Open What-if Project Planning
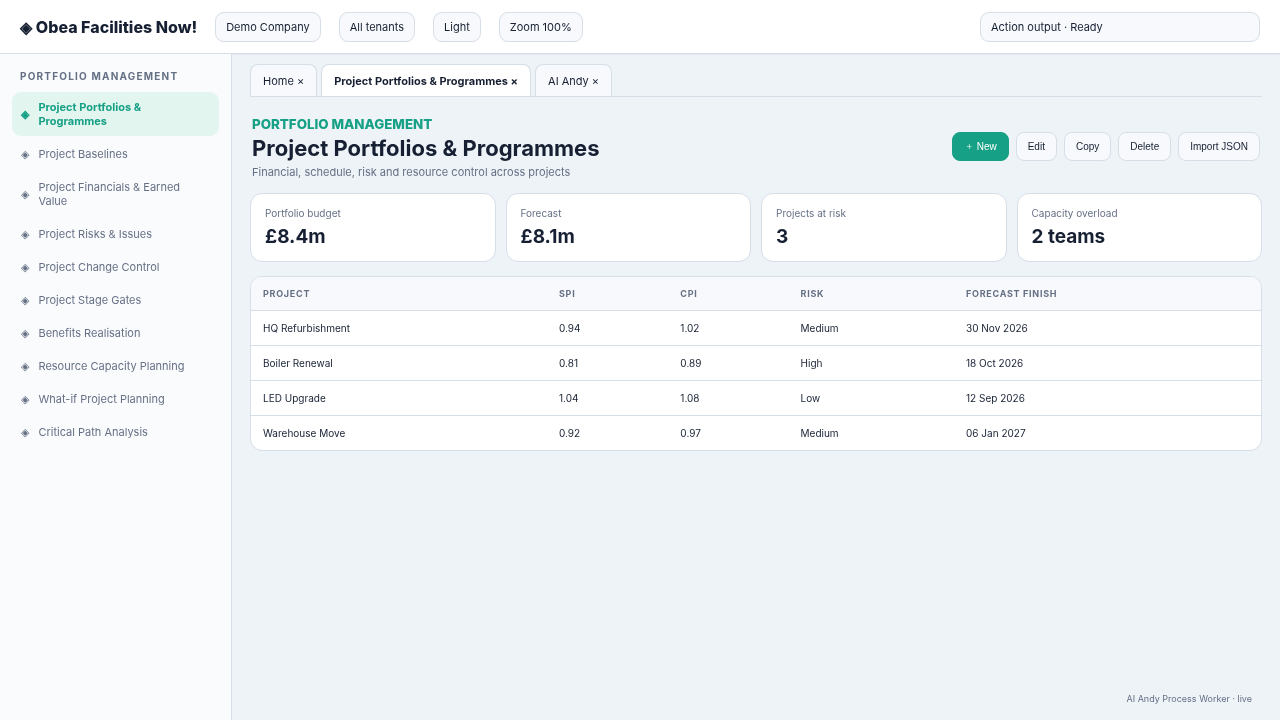The width and height of the screenshot is (1280, 720). tap(115, 399)
